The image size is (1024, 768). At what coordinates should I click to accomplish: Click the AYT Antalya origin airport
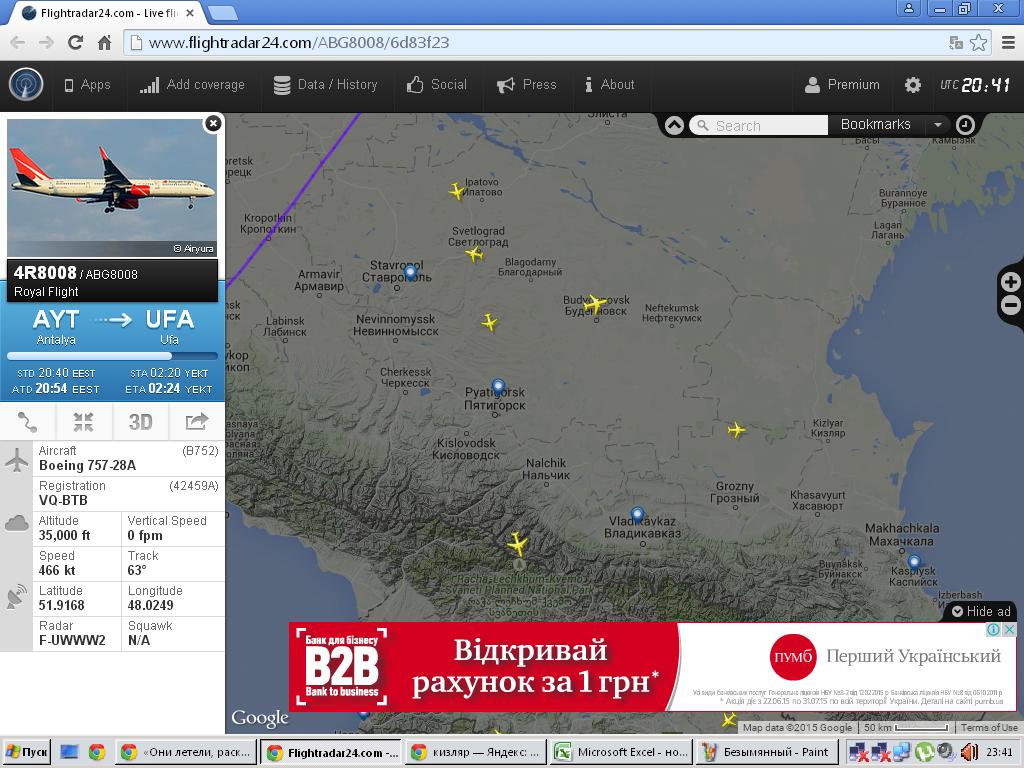coord(56,327)
